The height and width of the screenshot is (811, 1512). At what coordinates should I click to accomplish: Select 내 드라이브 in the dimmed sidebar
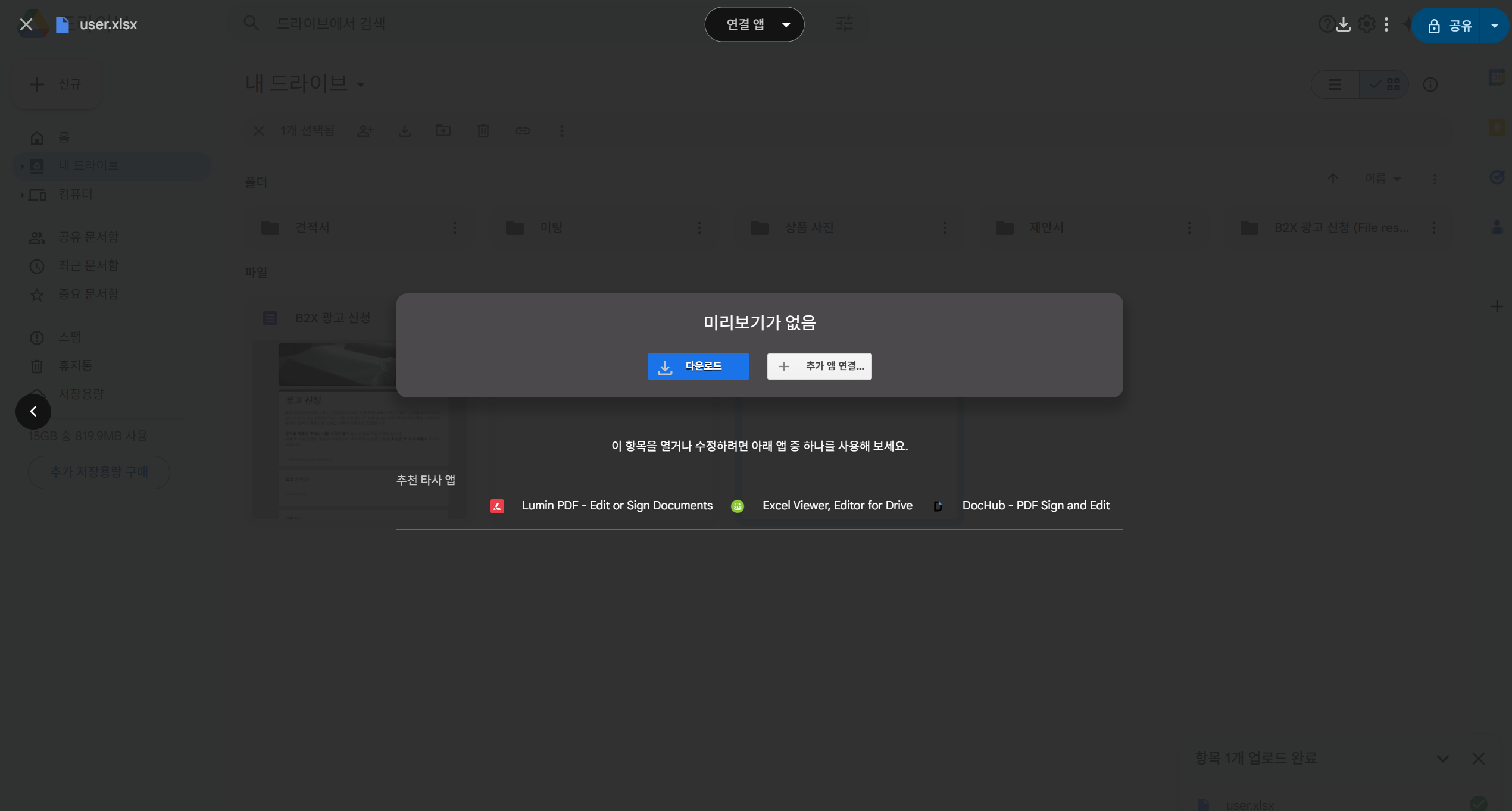coord(112,166)
